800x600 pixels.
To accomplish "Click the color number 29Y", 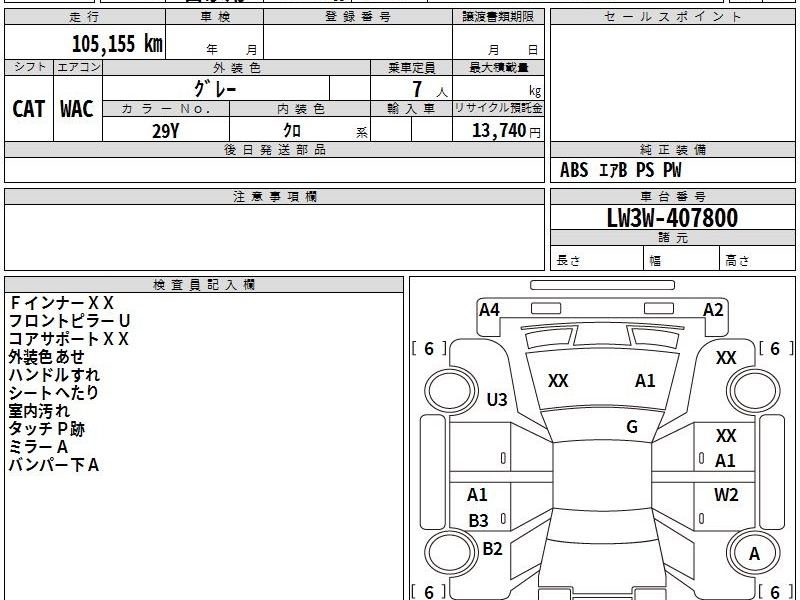I will point(166,131).
